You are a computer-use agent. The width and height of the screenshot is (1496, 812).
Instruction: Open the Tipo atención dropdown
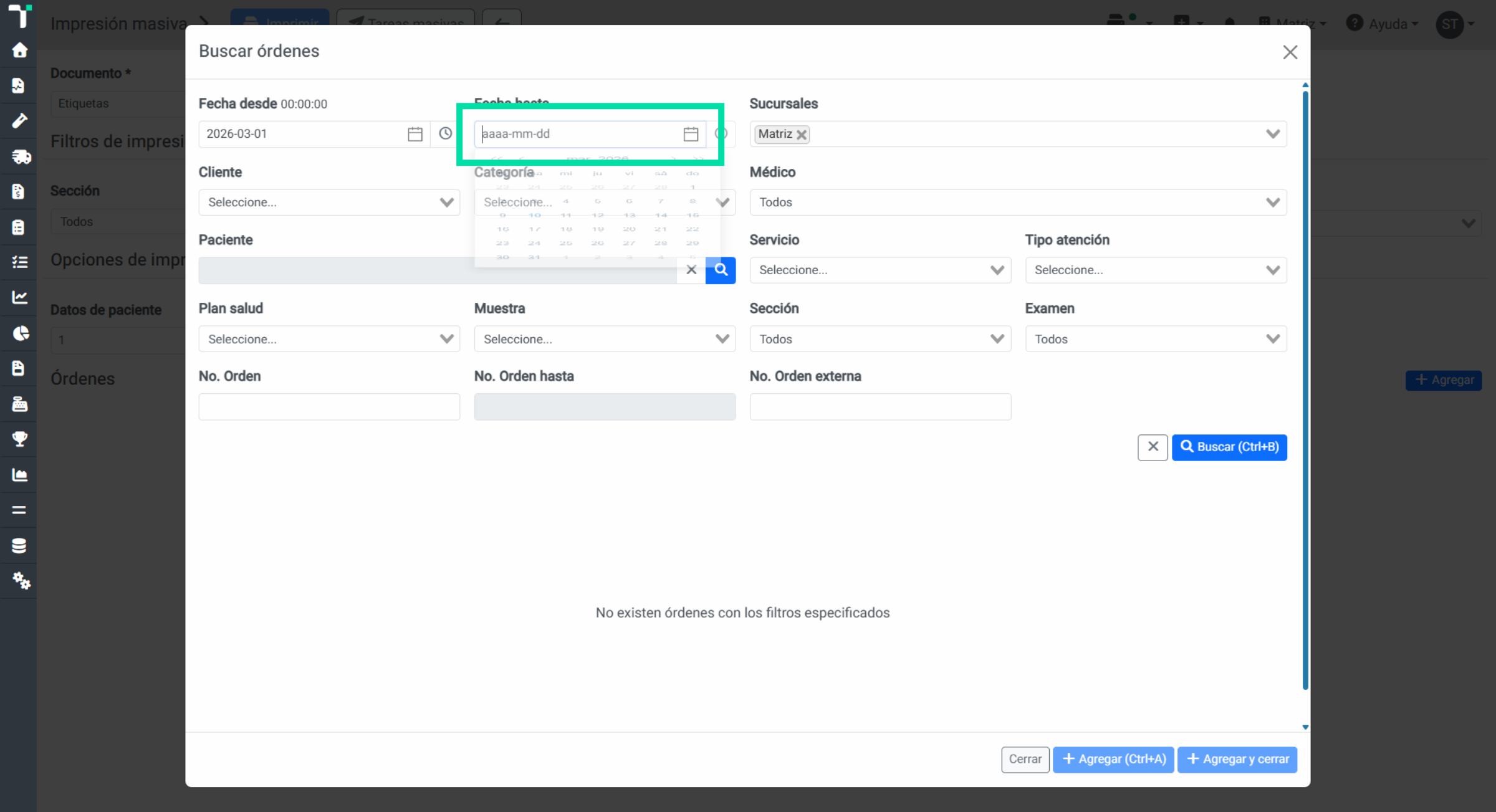[x=1156, y=270]
